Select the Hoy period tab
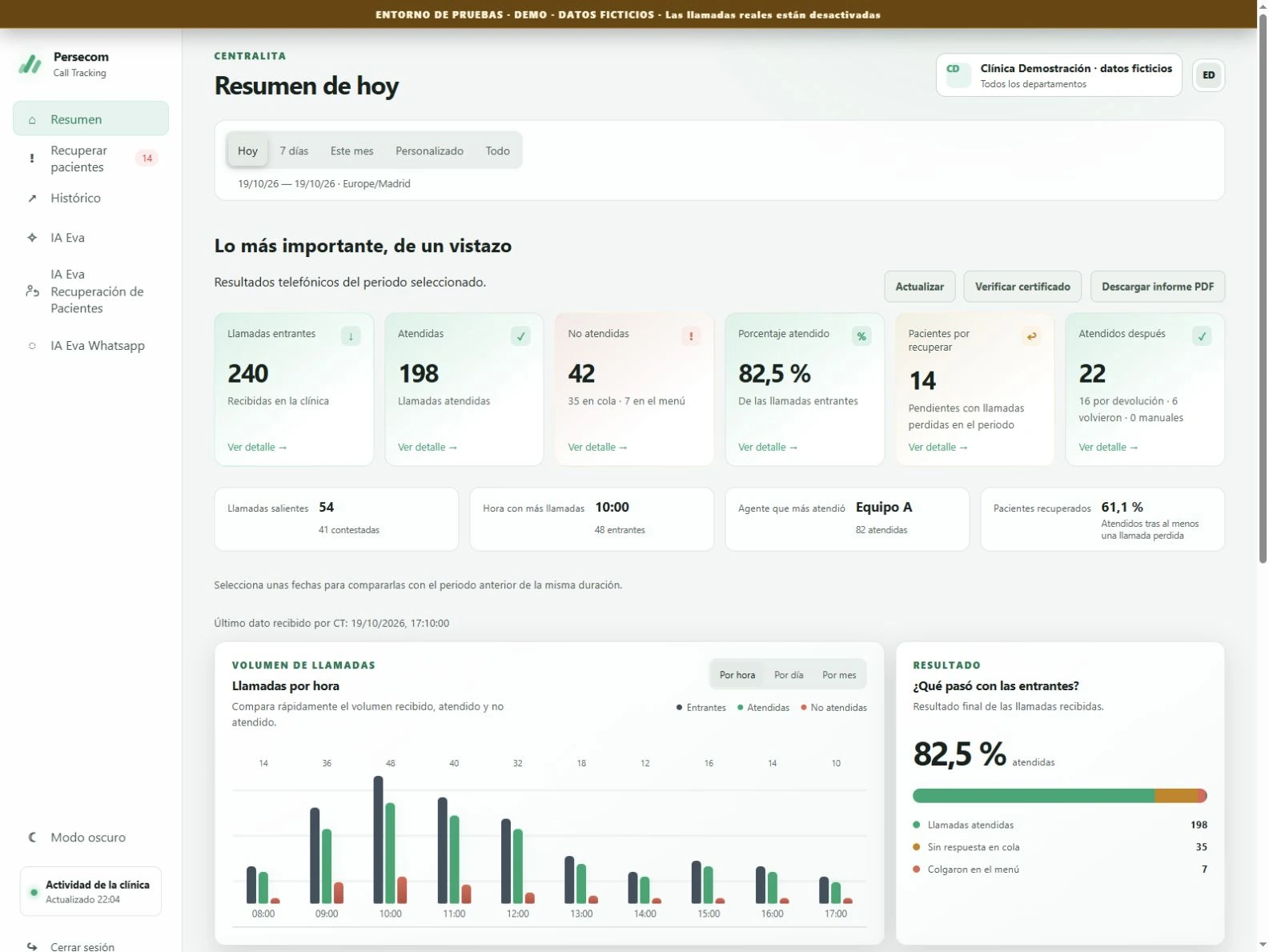This screenshot has height=952, width=1269. (247, 151)
